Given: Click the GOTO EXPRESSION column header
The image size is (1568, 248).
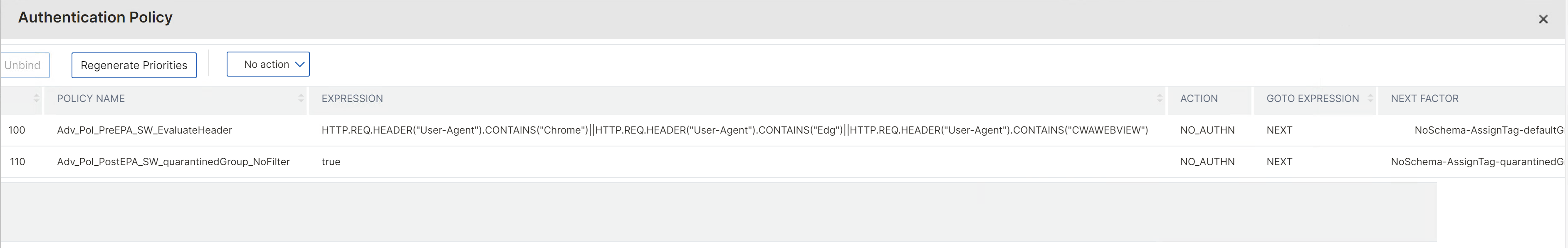Looking at the screenshot, I should pyautogui.click(x=1313, y=98).
